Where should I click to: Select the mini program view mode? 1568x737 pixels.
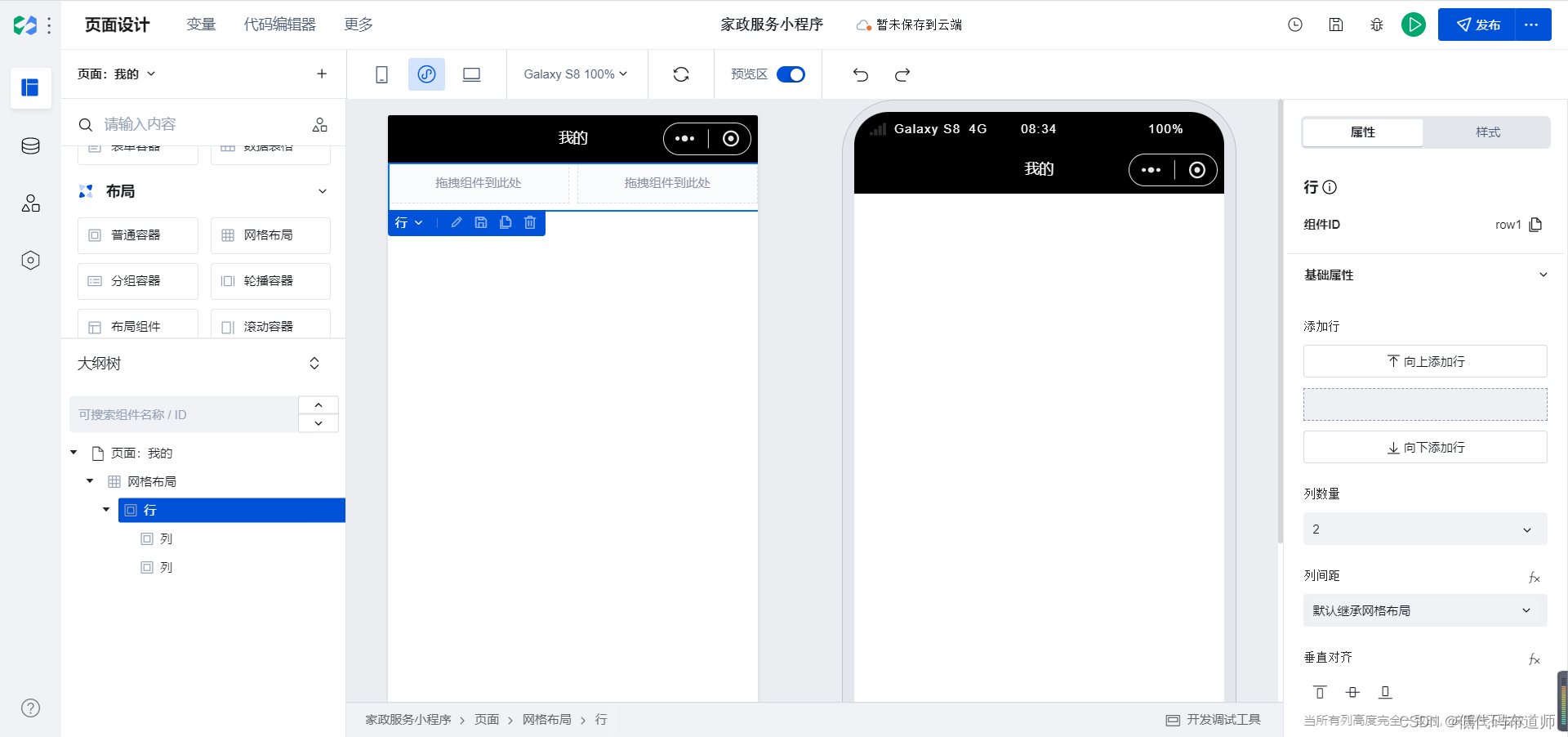tap(426, 74)
